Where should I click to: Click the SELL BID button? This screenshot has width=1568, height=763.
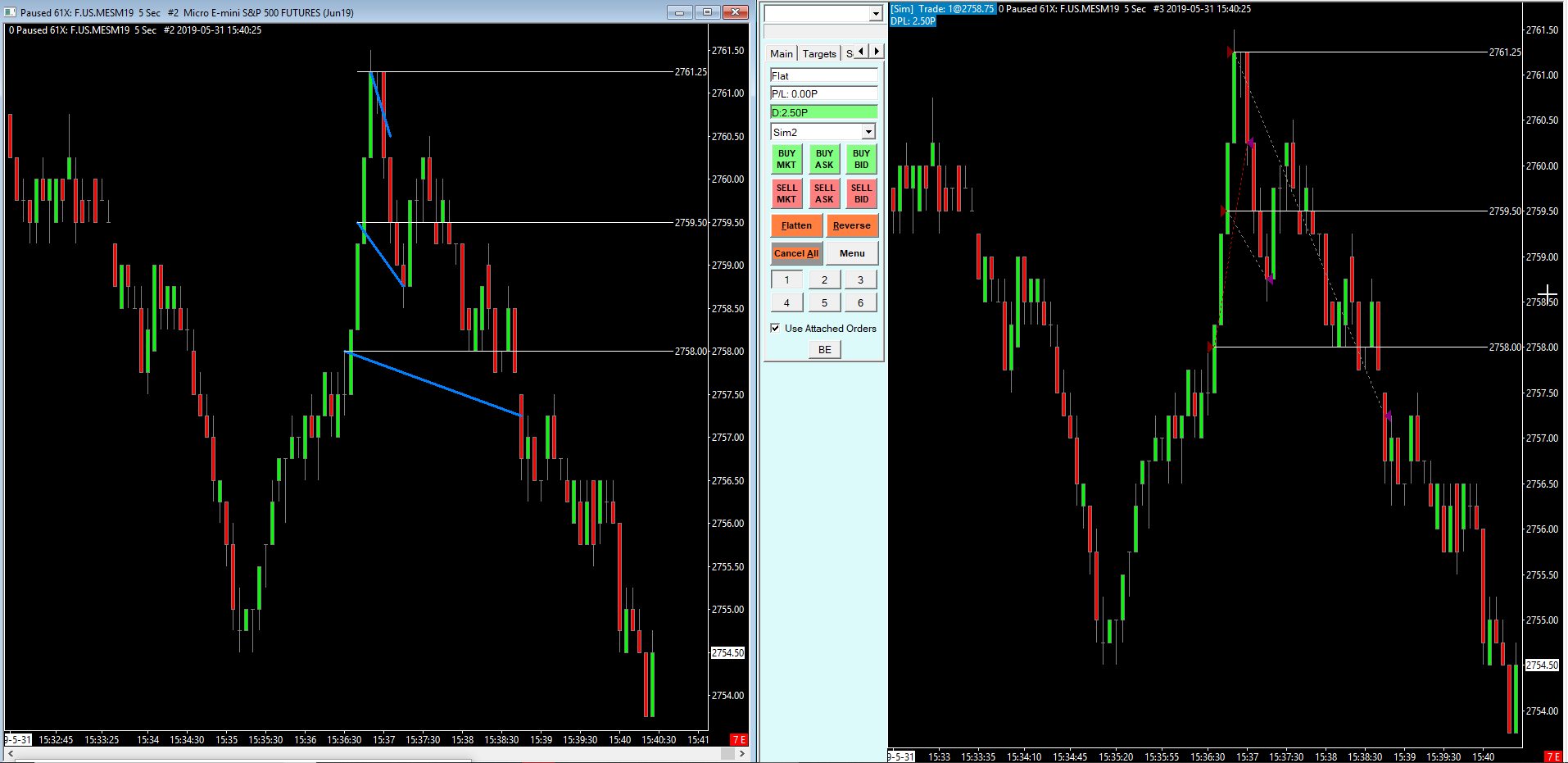tap(861, 193)
